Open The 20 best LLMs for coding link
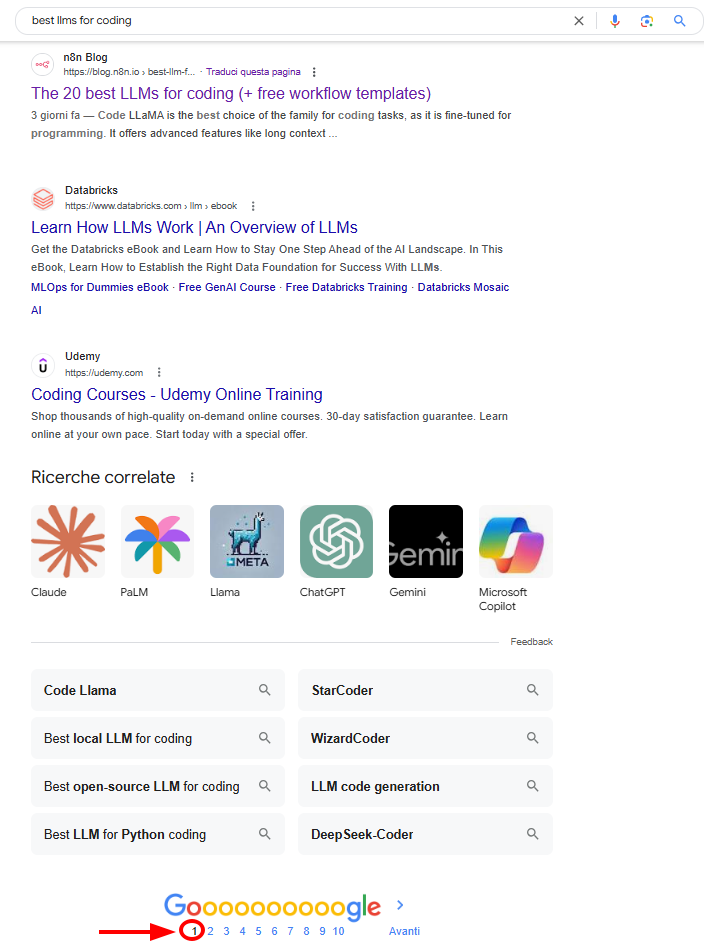Screen dimensions: 704x941 coord(231,93)
